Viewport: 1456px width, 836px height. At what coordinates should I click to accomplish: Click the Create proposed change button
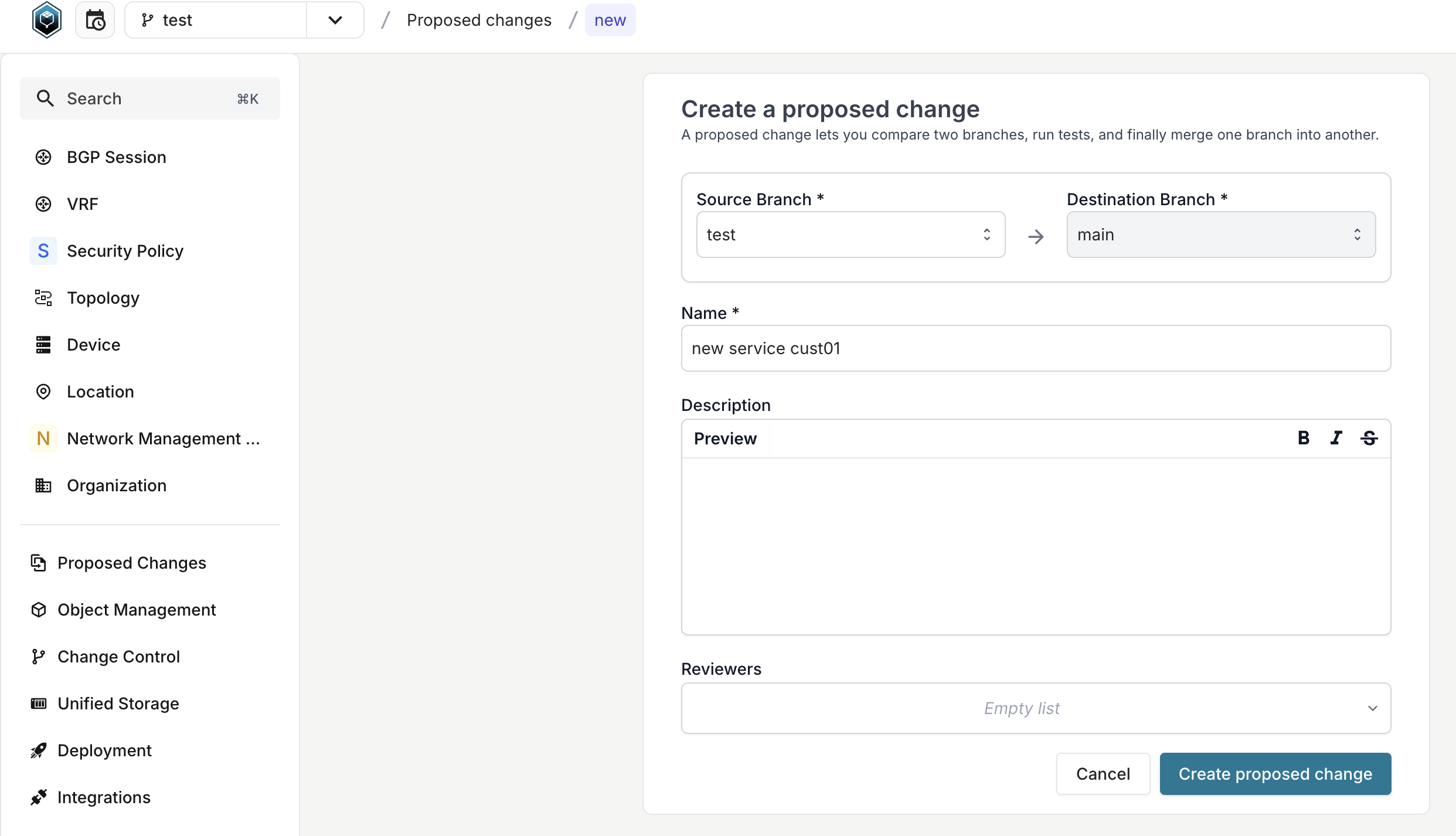pos(1275,773)
